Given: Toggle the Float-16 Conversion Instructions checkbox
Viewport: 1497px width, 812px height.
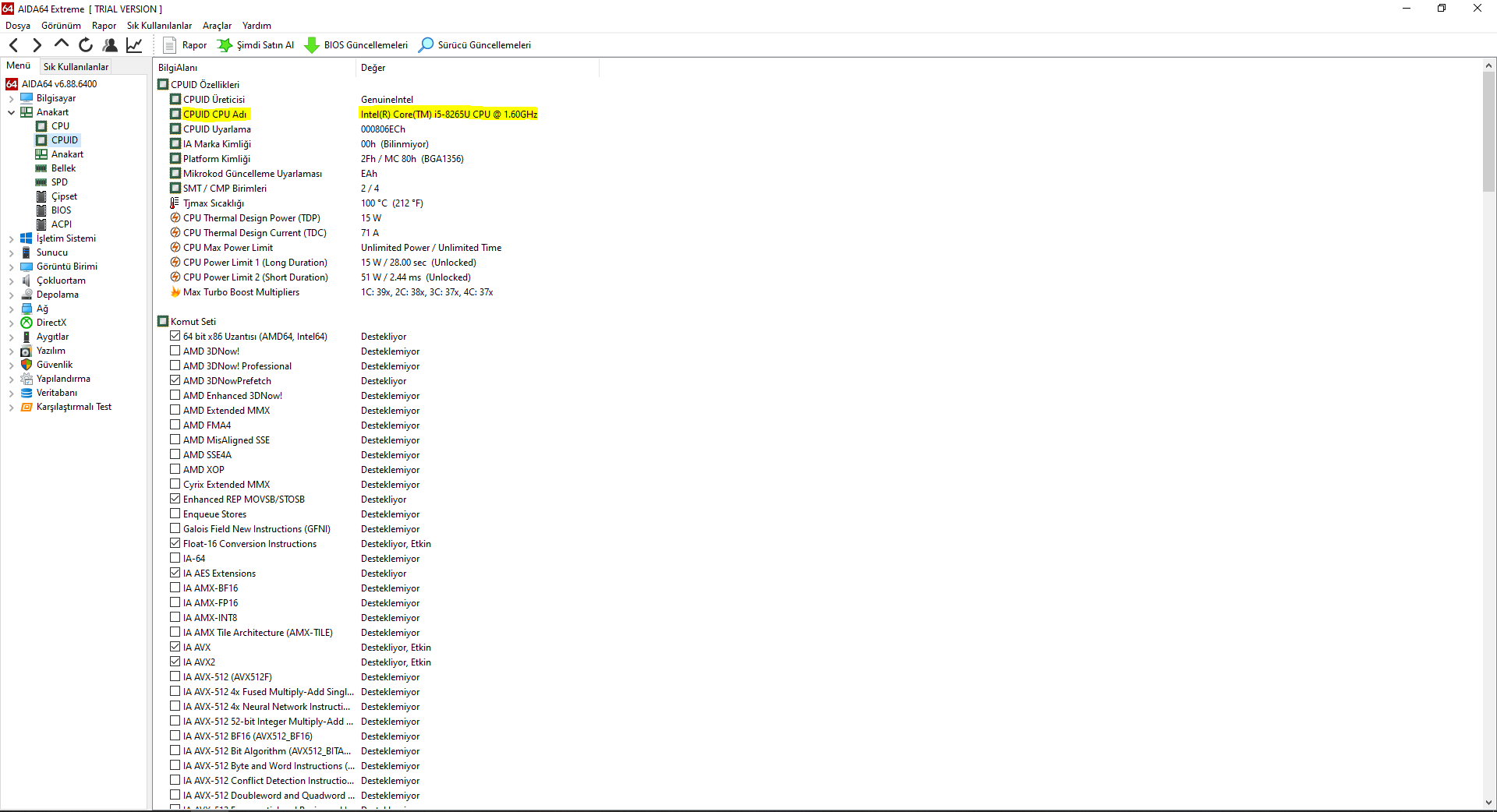Looking at the screenshot, I should pos(175,544).
